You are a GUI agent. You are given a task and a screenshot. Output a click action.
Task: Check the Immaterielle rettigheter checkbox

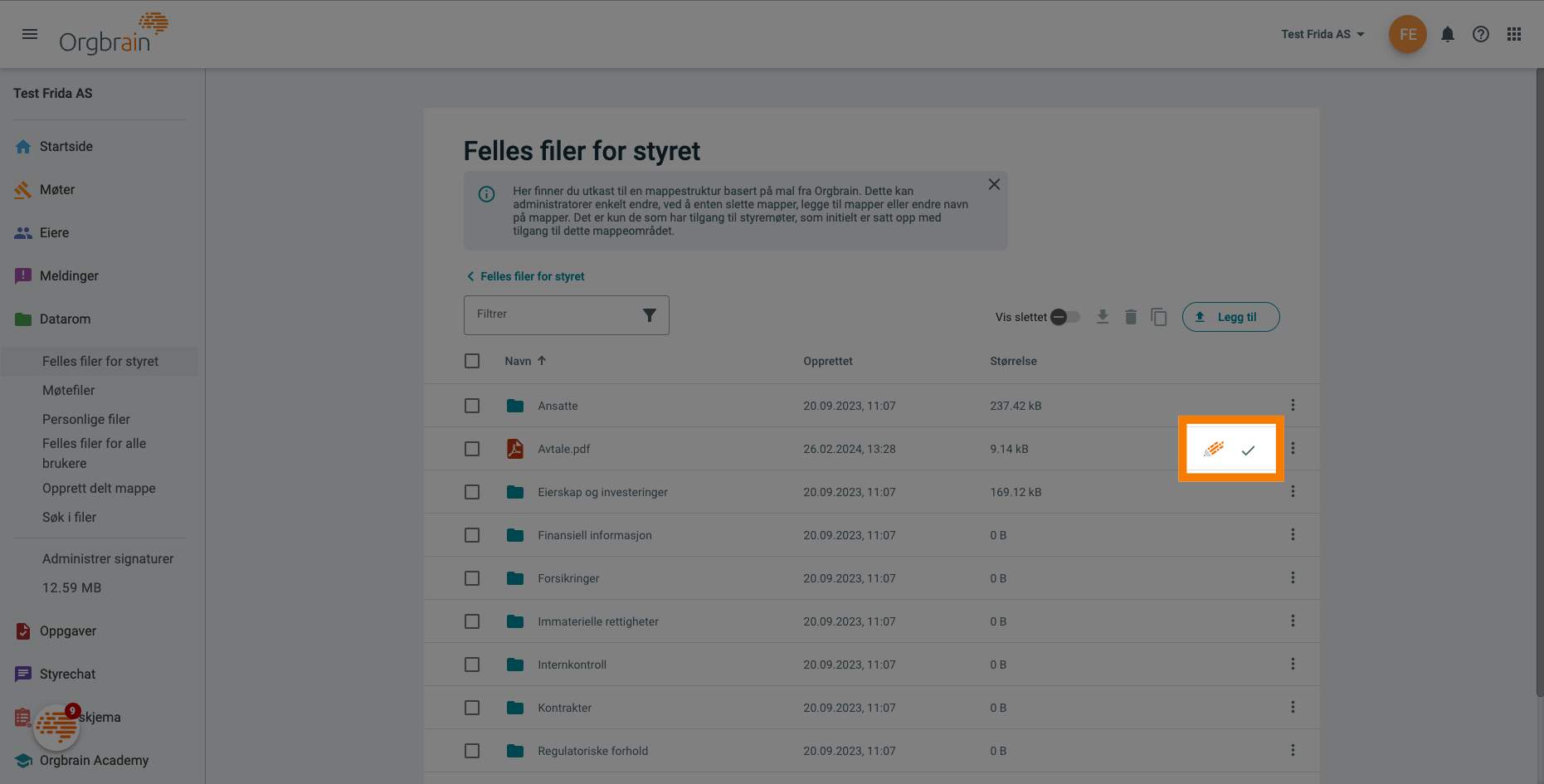pyautogui.click(x=472, y=621)
